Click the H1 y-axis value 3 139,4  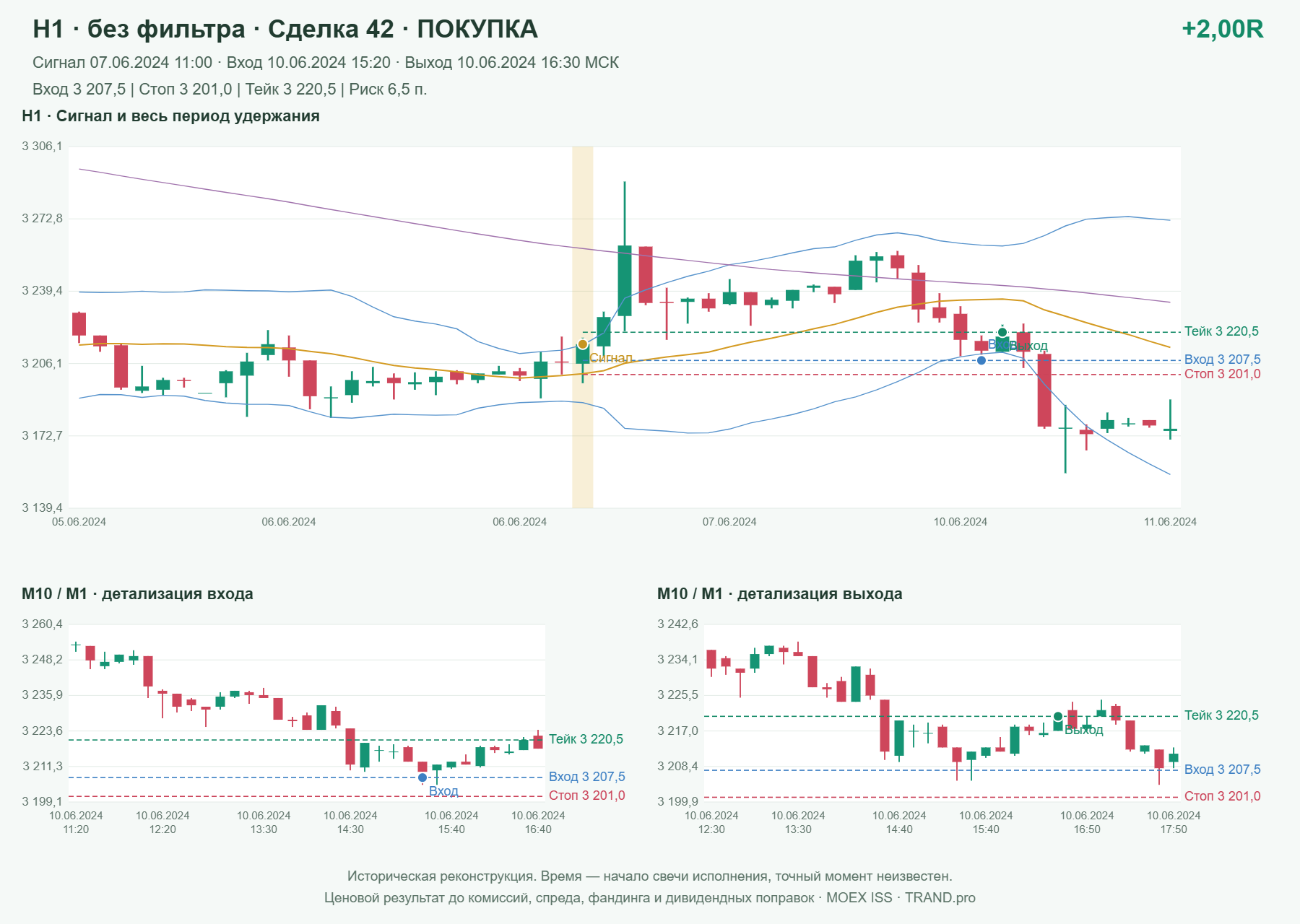(42, 507)
